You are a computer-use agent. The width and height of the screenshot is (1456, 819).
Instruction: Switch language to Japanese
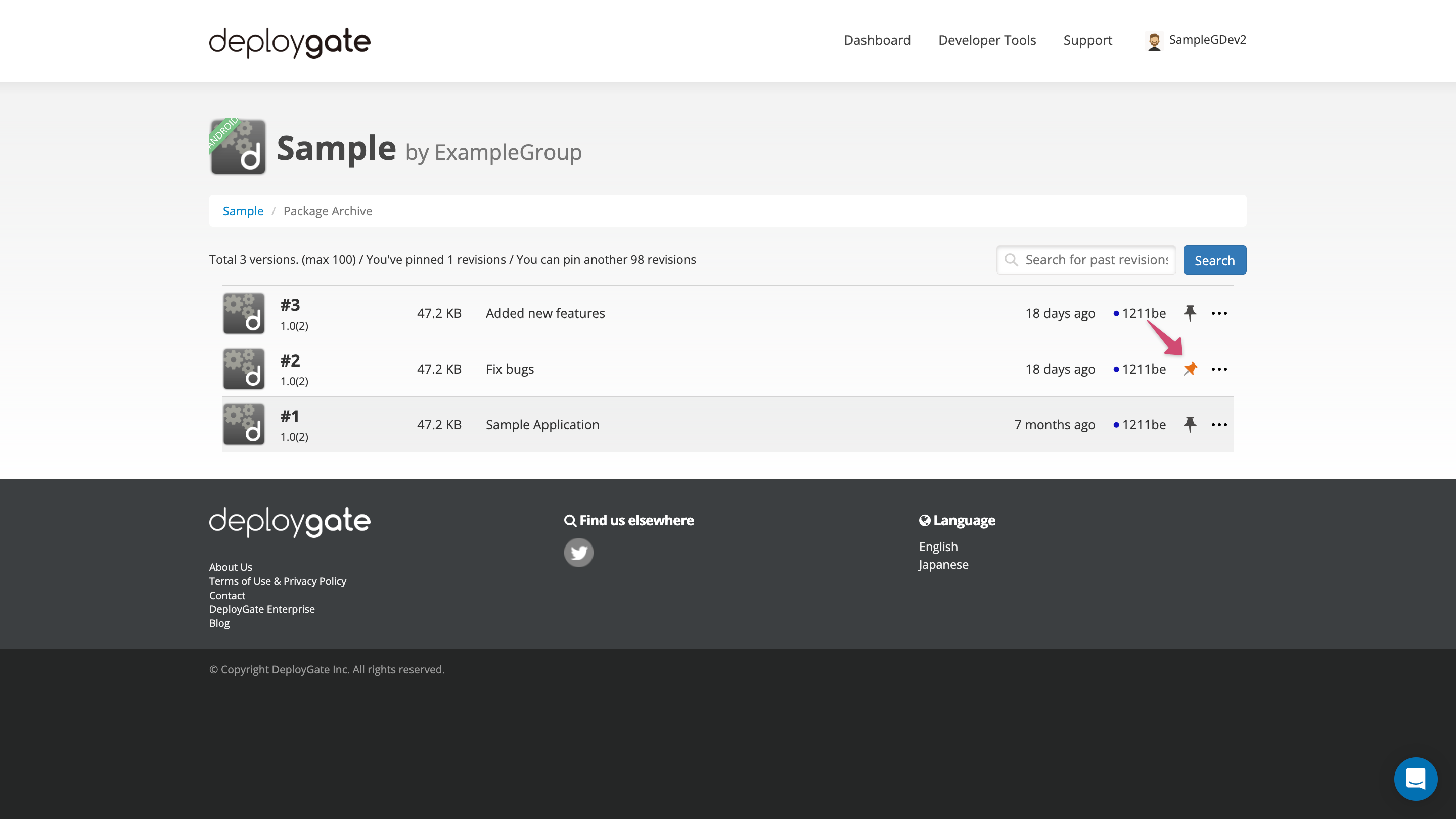943,564
